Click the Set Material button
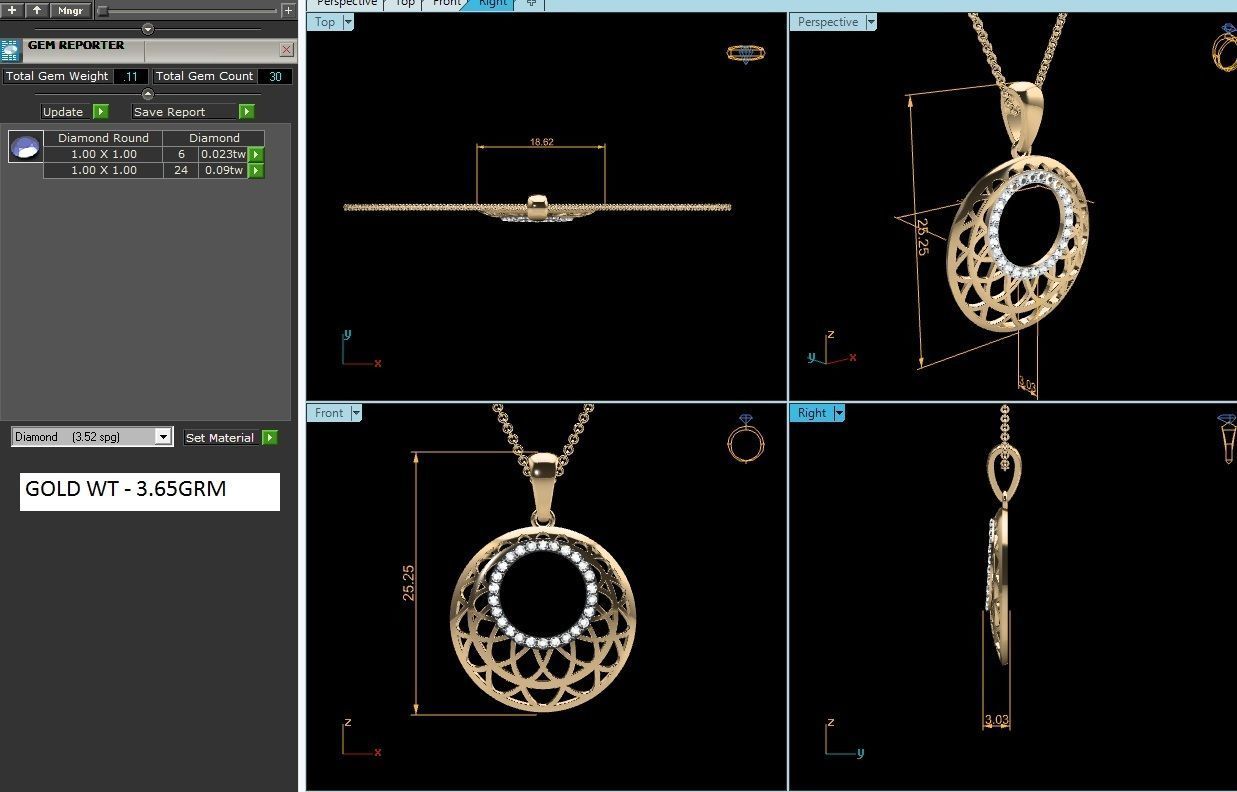 tap(220, 438)
